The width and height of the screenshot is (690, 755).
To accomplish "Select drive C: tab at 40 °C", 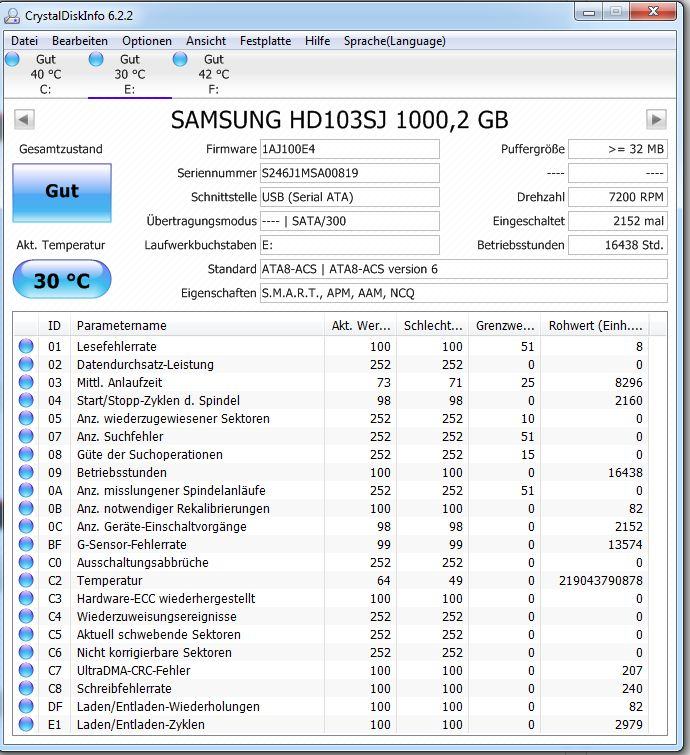I will [46, 74].
